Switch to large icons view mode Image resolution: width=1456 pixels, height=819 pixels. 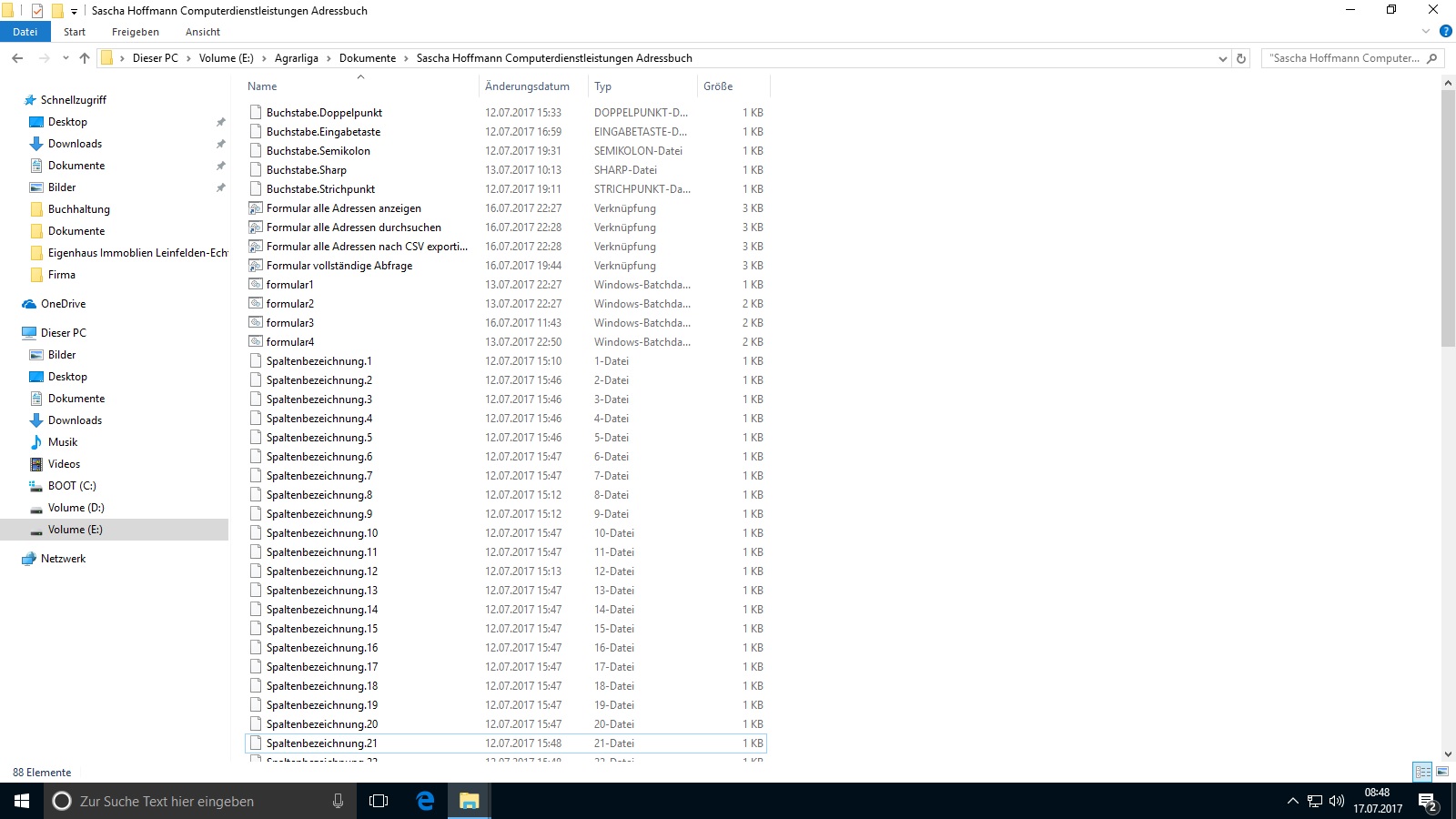(x=1442, y=772)
